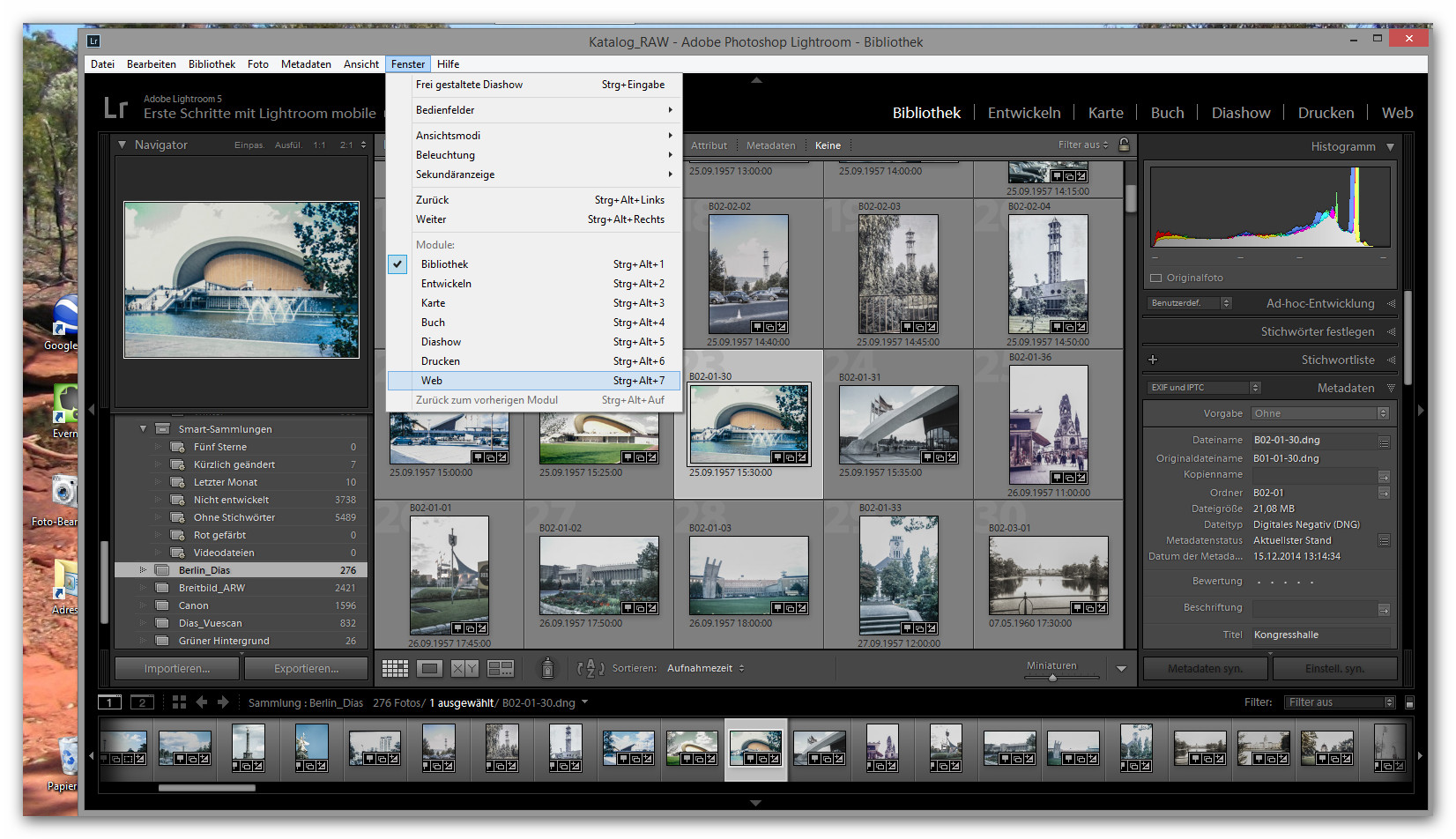Open survey view

[501, 669]
